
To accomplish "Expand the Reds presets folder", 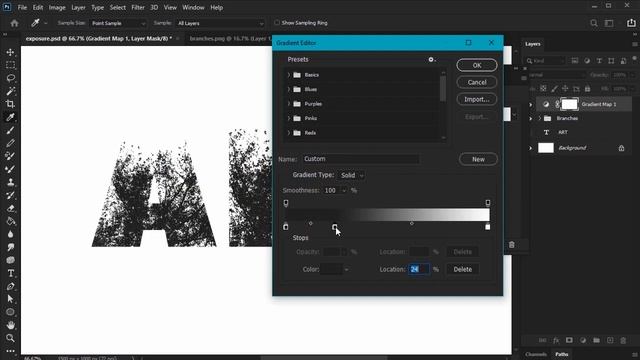I will 289,133.
